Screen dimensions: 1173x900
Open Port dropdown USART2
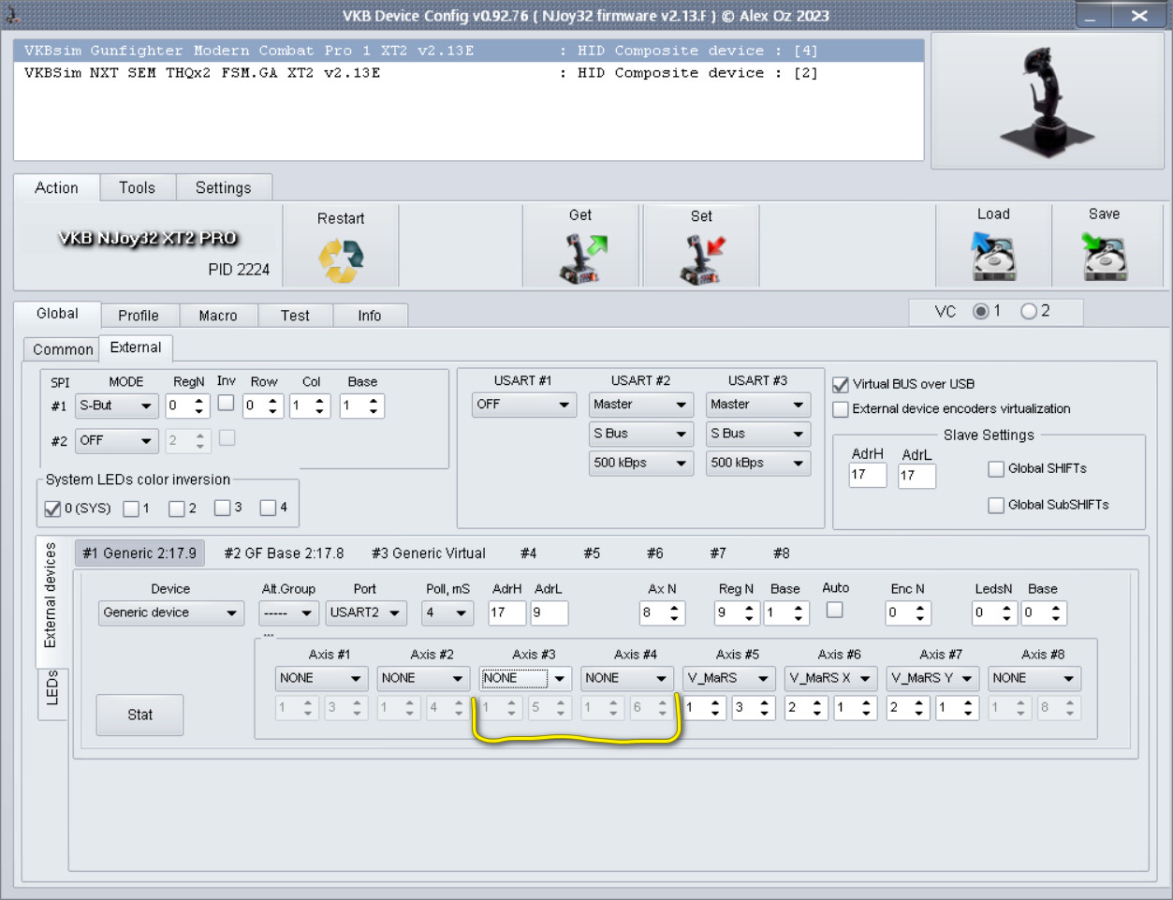click(x=366, y=613)
